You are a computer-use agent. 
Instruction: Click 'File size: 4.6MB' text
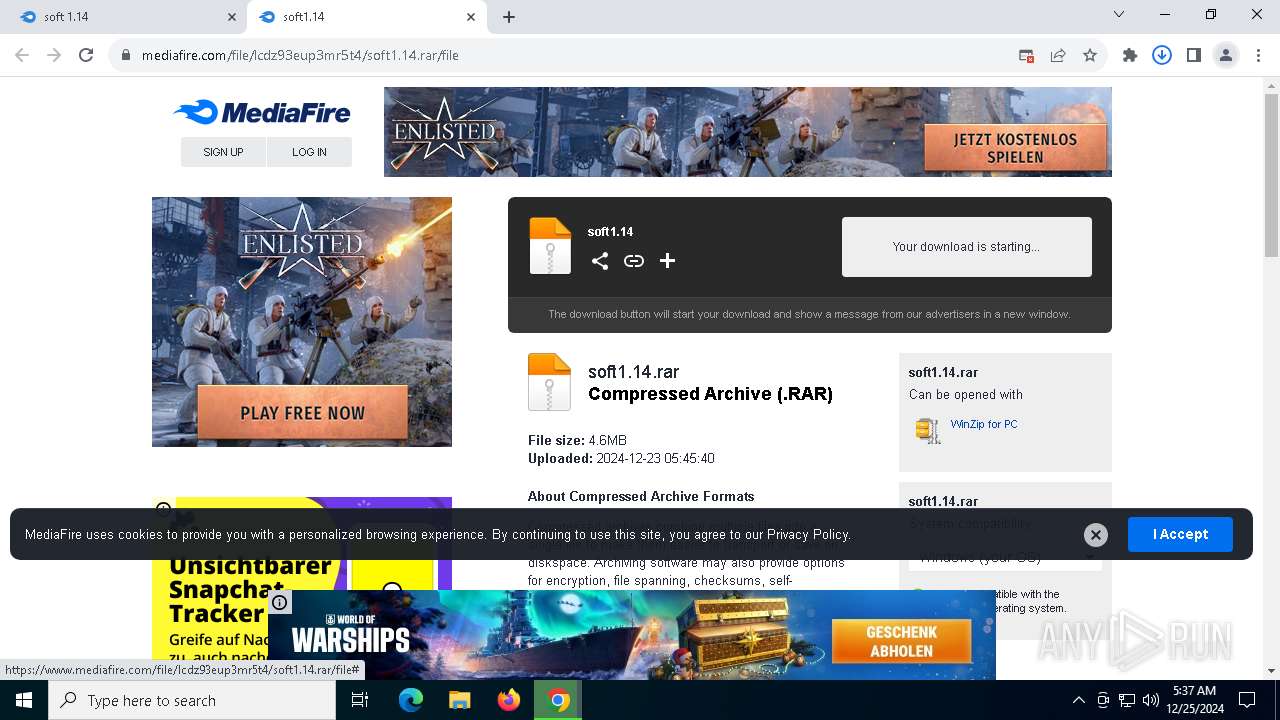577,441
